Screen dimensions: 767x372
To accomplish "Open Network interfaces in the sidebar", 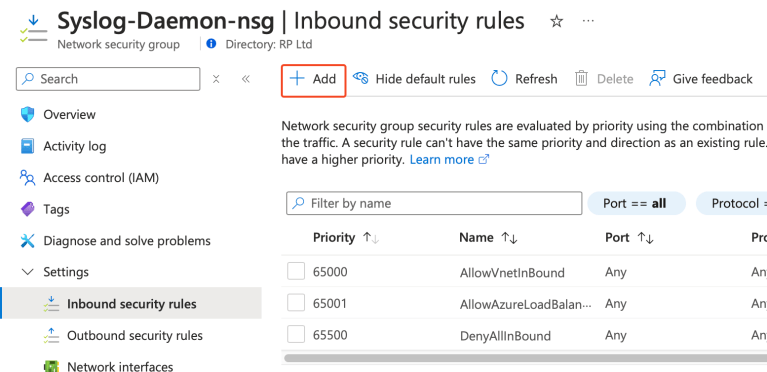I will (120, 367).
